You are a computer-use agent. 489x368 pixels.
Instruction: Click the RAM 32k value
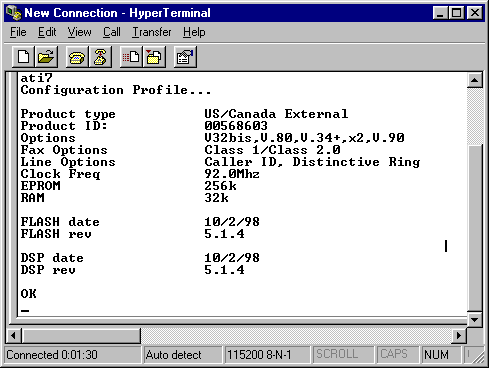click(x=216, y=198)
